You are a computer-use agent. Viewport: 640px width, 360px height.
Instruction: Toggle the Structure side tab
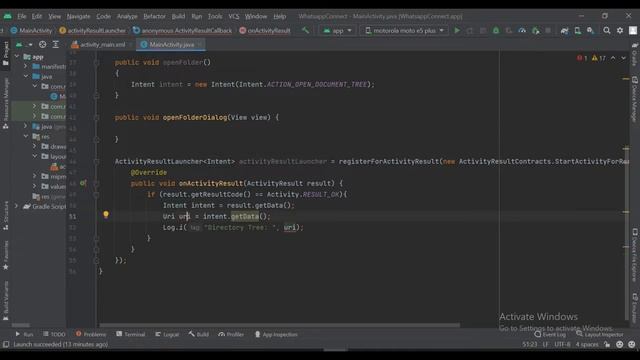coord(5,216)
